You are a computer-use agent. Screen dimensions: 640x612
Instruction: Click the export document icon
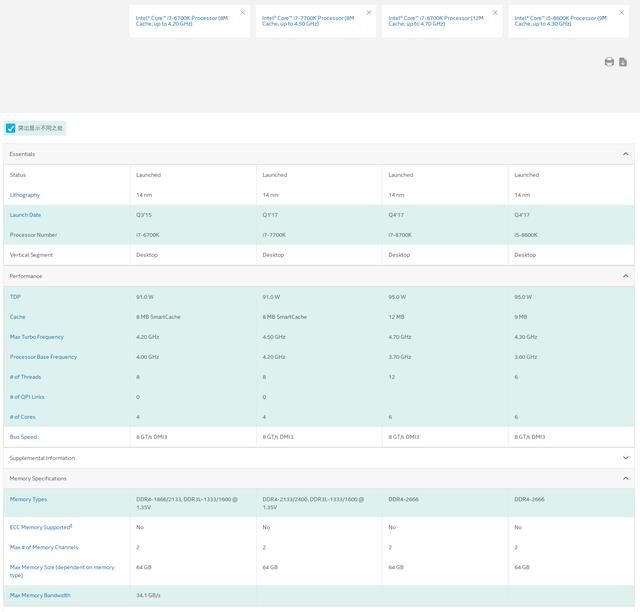point(623,62)
